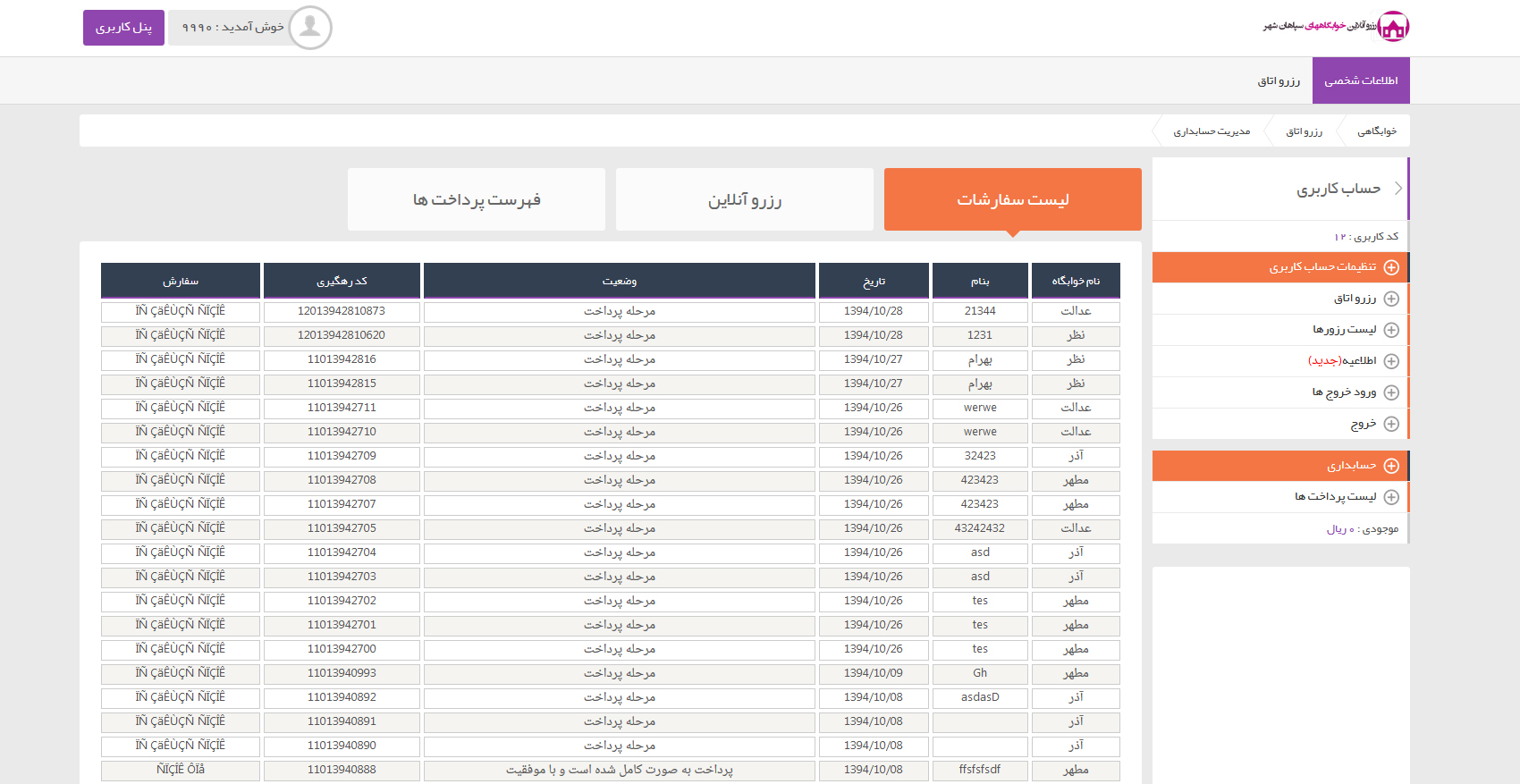The height and width of the screenshot is (784, 1520).
Task: Click the مدیریت حسابداری breadcrumb link
Action: point(1212,131)
